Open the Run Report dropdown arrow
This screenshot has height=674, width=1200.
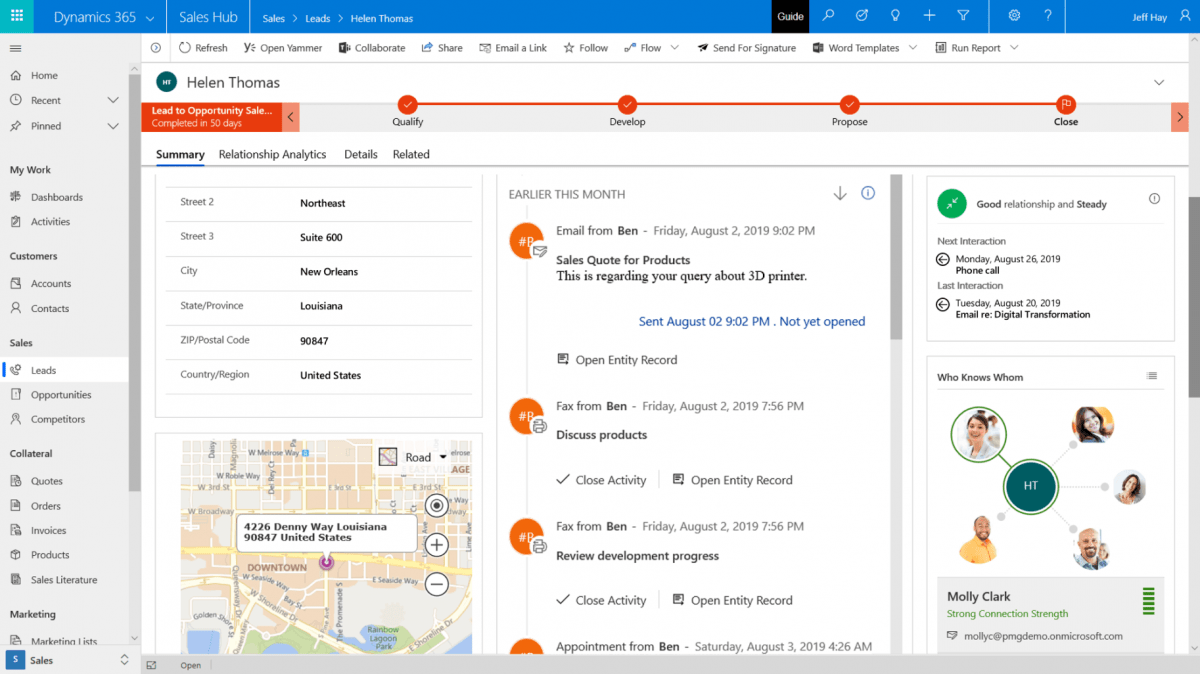1014,48
